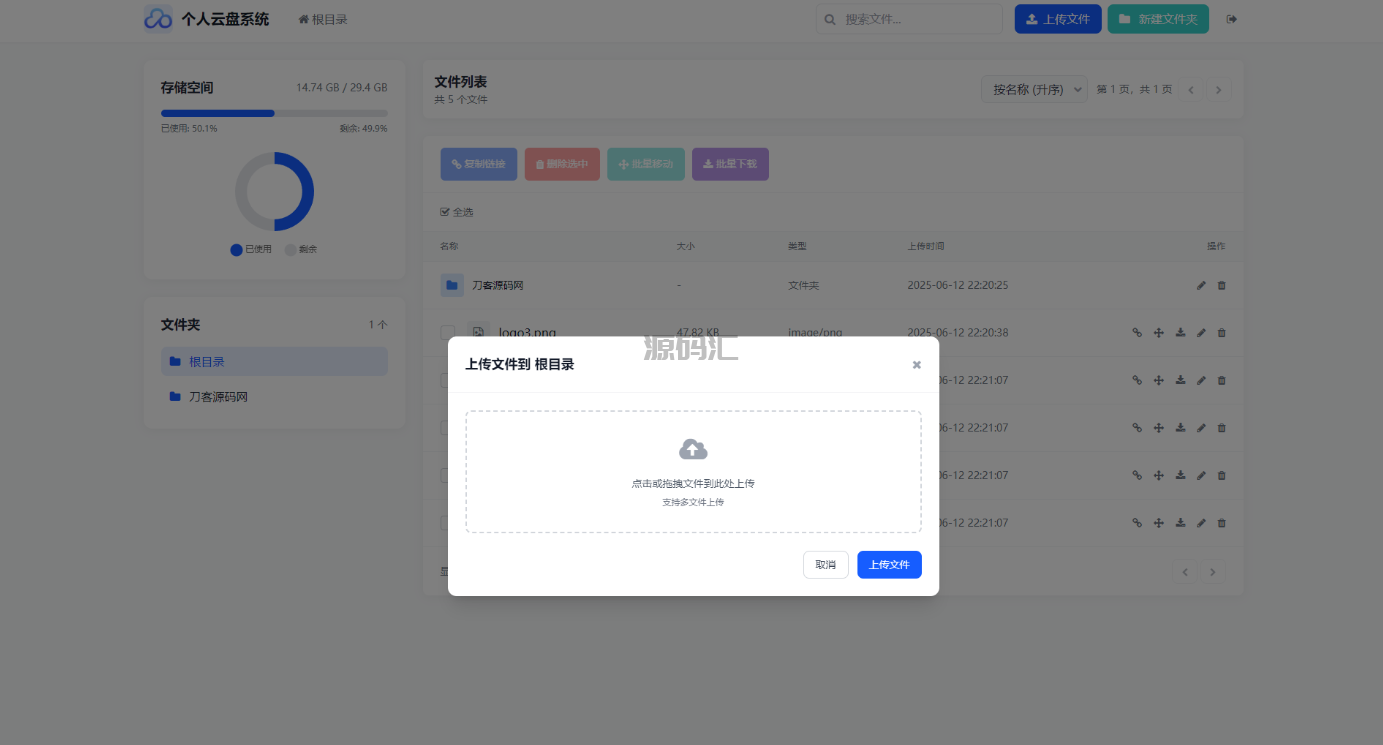Viewport: 1383px width, 745px height.
Task: Click the 上传文件 button in the upload dialog
Action: (889, 565)
